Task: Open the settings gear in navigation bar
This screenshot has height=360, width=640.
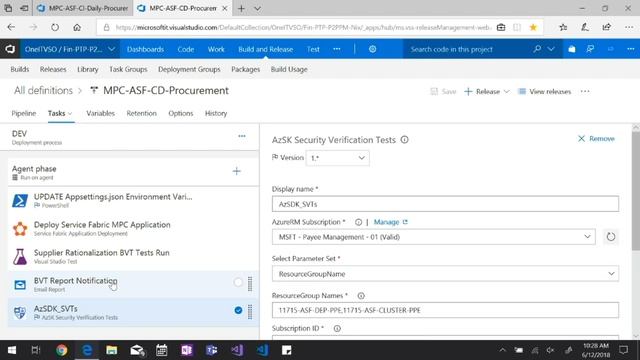Action: [x=372, y=49]
